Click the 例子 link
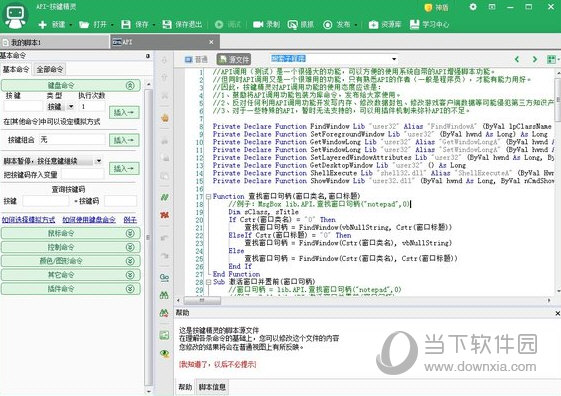The height and width of the screenshot is (396, 561). (130, 220)
